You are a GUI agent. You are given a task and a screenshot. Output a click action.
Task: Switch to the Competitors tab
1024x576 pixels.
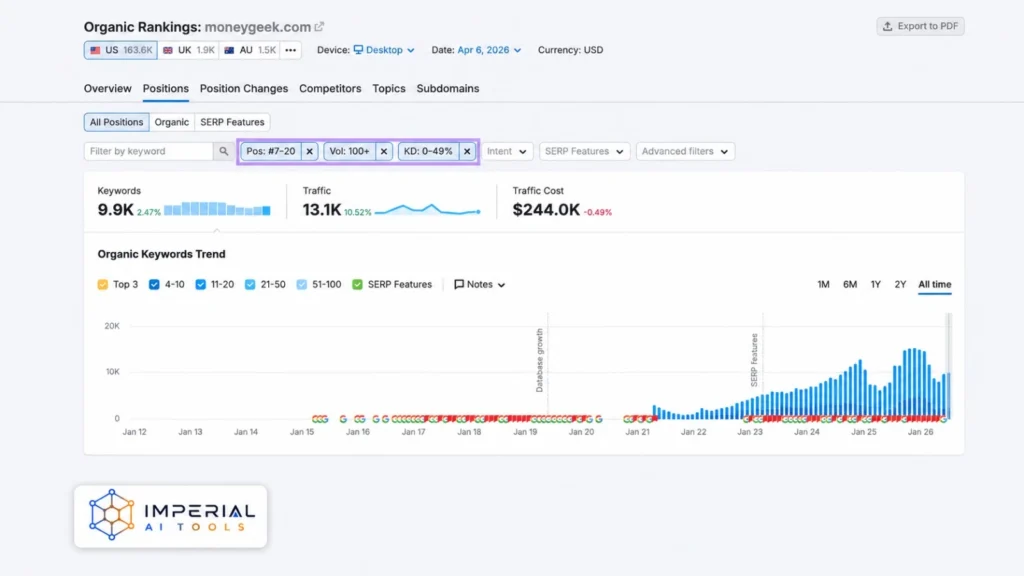click(x=330, y=89)
